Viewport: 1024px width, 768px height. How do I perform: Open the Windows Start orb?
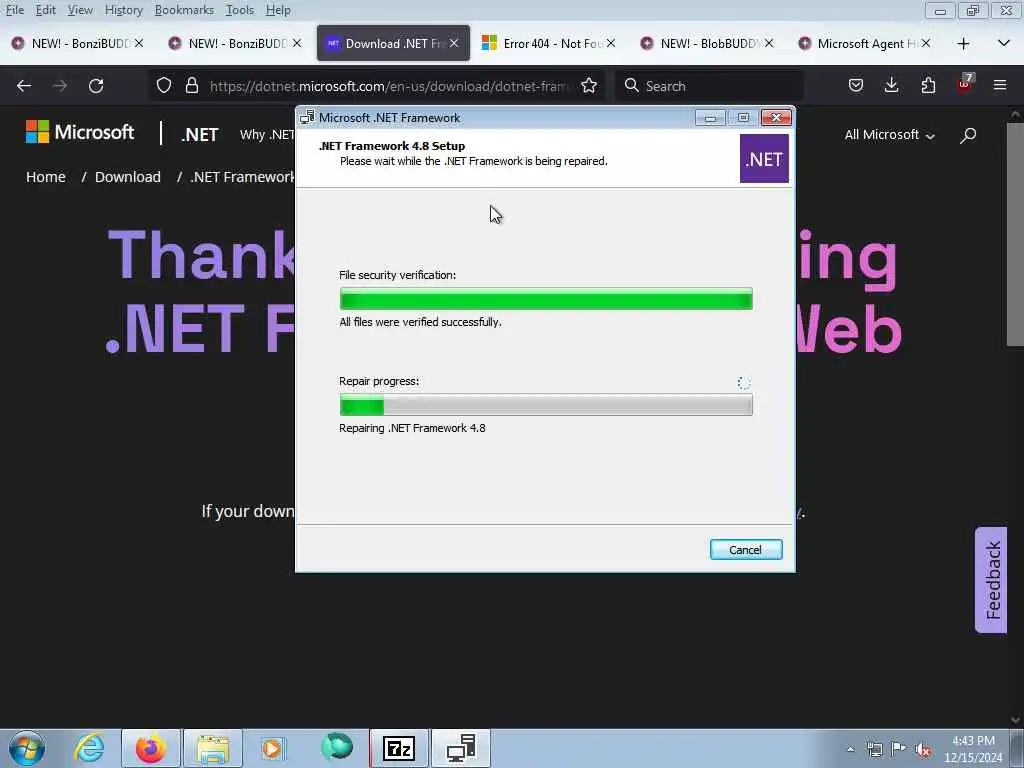click(27, 748)
